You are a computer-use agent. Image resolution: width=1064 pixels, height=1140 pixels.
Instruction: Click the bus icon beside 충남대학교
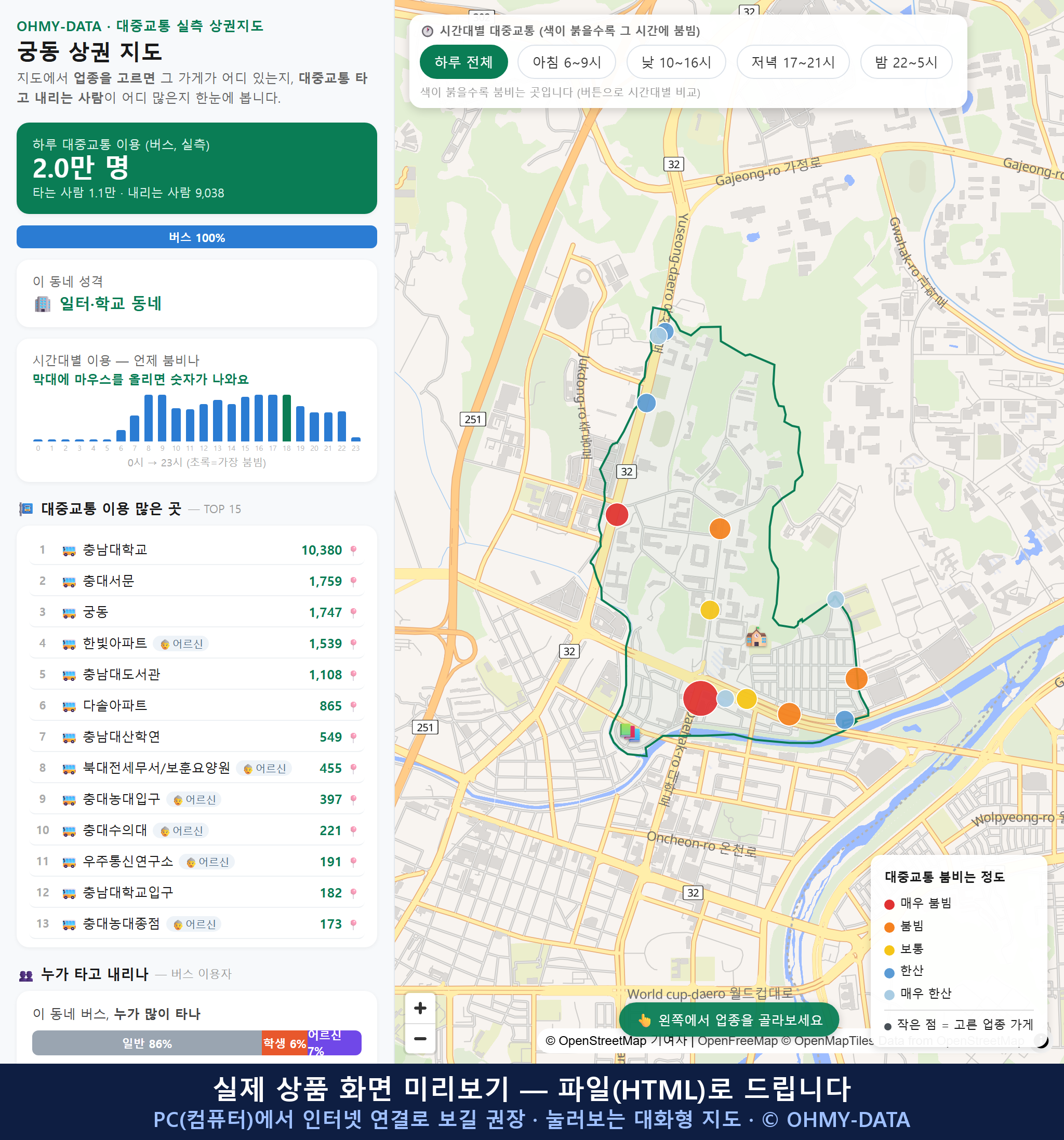point(69,551)
